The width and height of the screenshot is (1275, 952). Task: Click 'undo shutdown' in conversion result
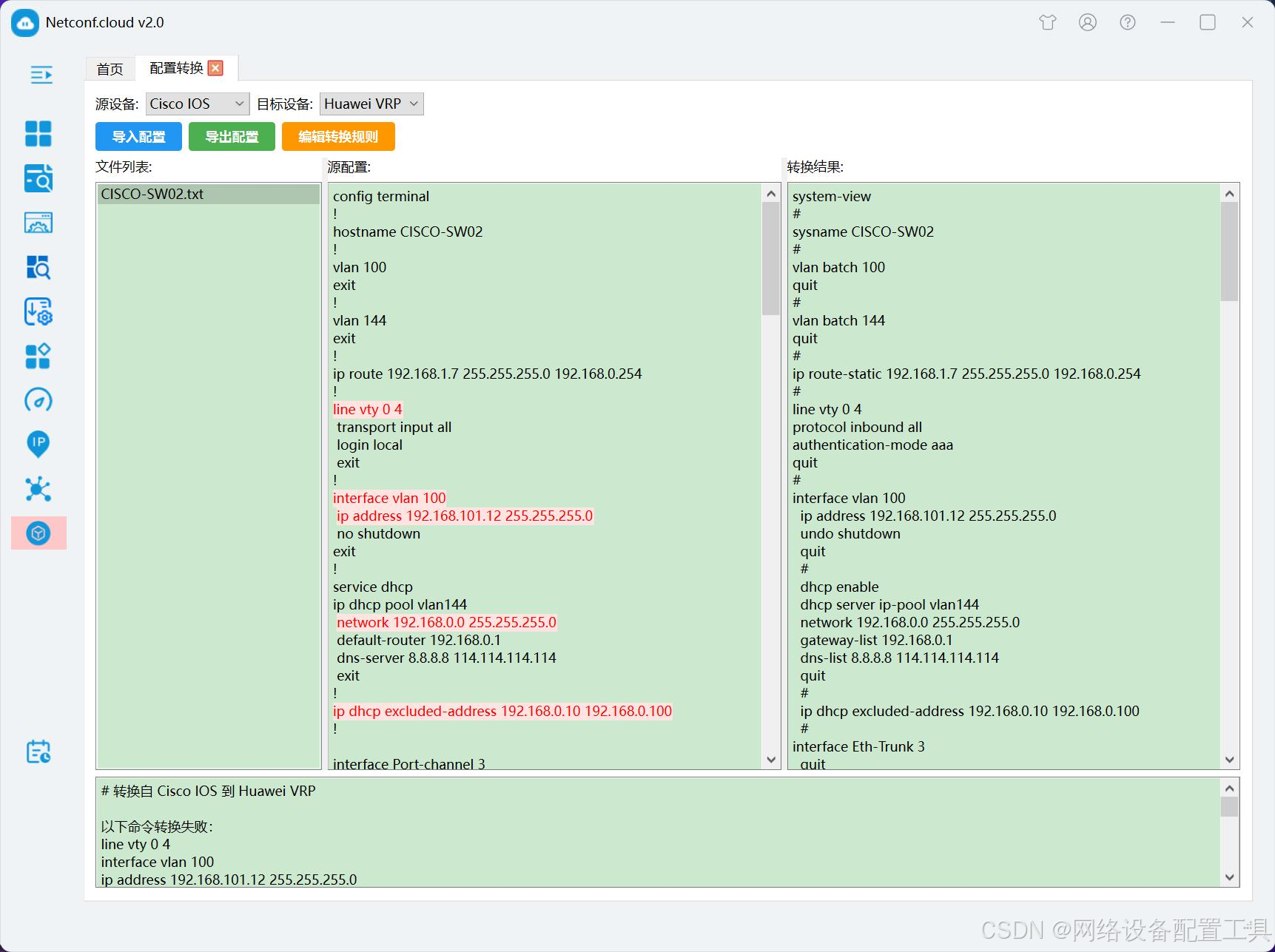[x=850, y=533]
